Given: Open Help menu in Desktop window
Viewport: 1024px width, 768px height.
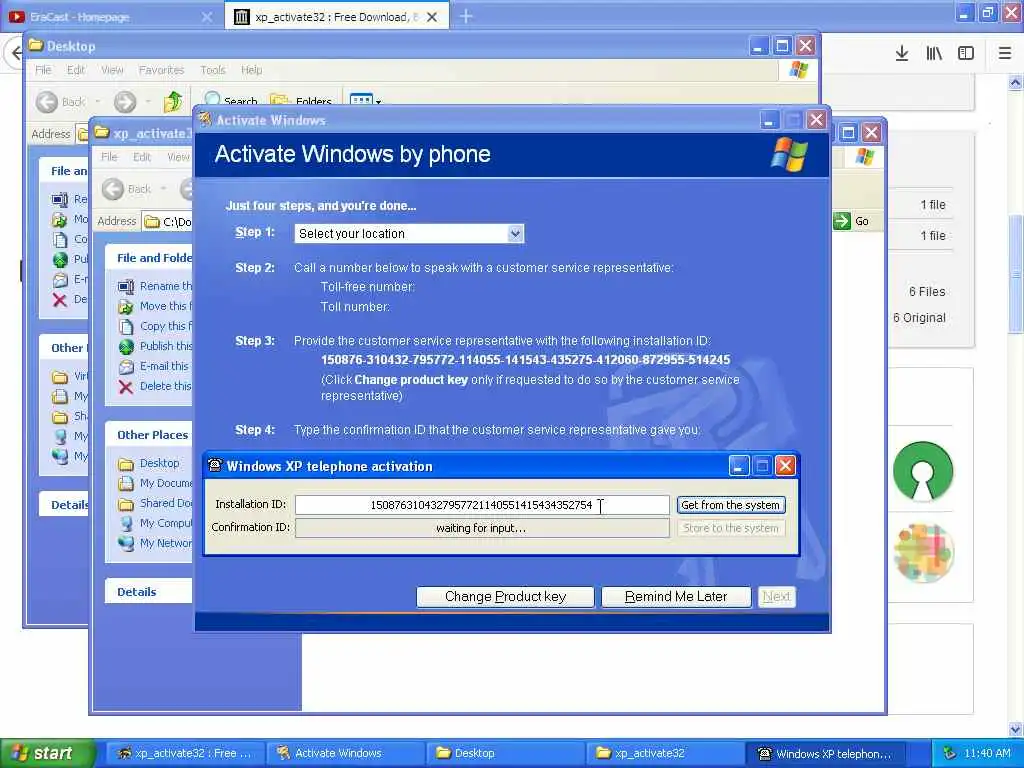Looking at the screenshot, I should (x=251, y=70).
